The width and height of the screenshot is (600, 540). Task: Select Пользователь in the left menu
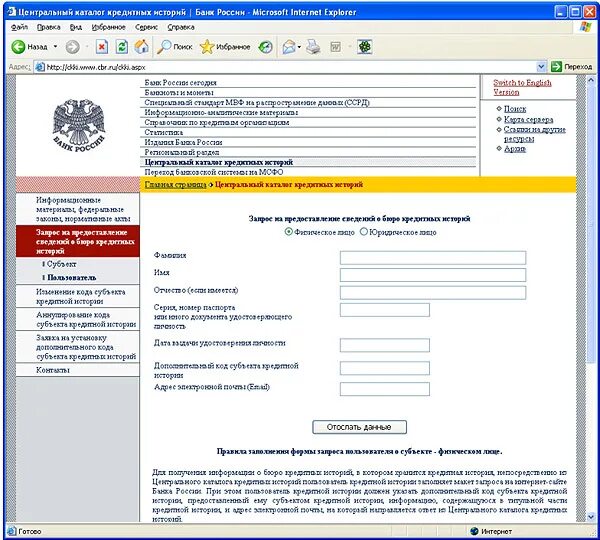(x=72, y=277)
